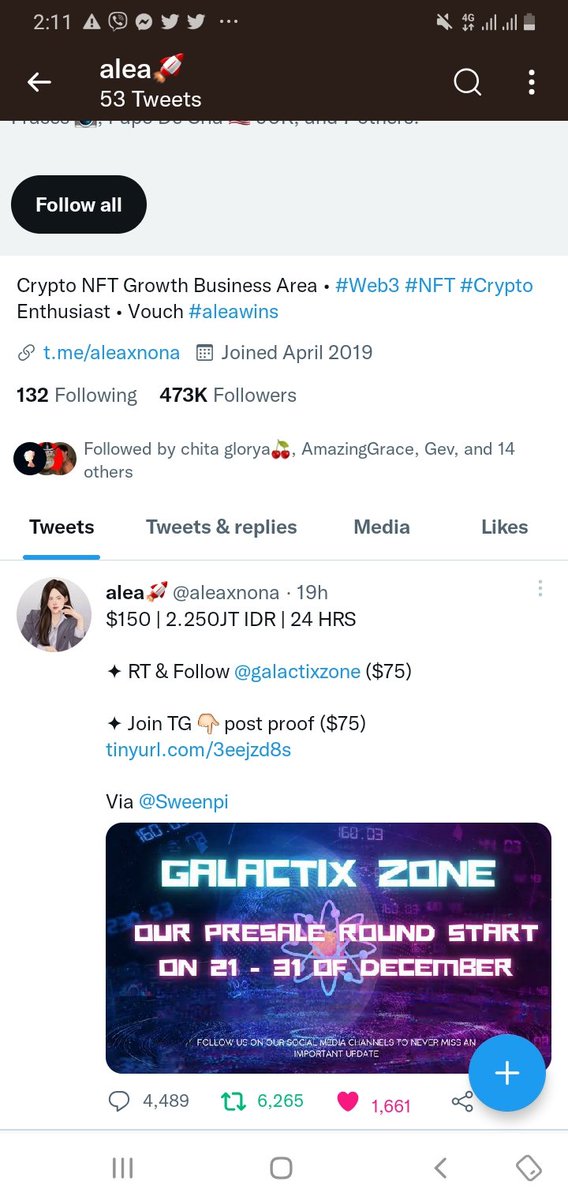View the 473K Followers list
Screen dimensions: 568x1200
(228, 395)
